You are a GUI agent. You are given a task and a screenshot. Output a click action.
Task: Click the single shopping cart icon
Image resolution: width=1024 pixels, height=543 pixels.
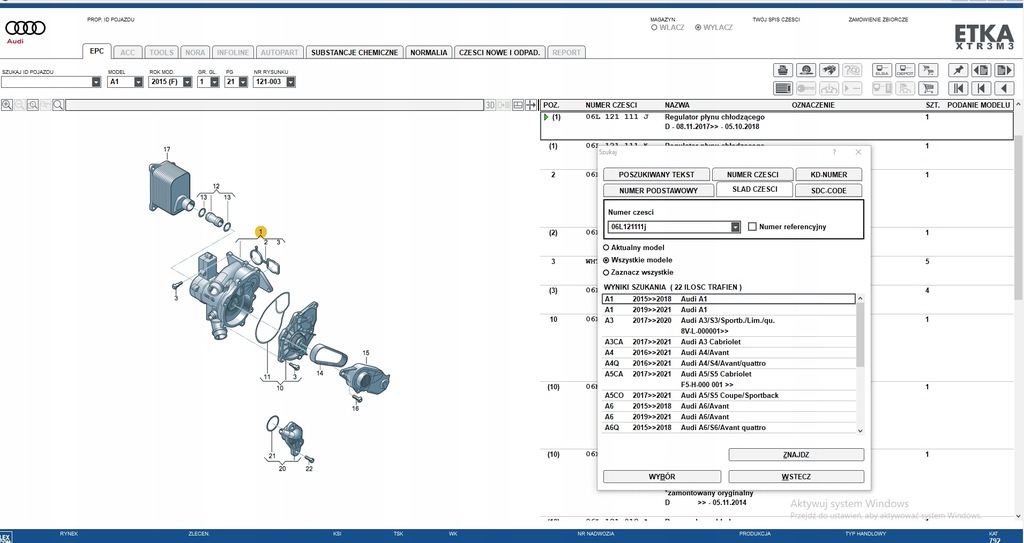click(x=928, y=88)
